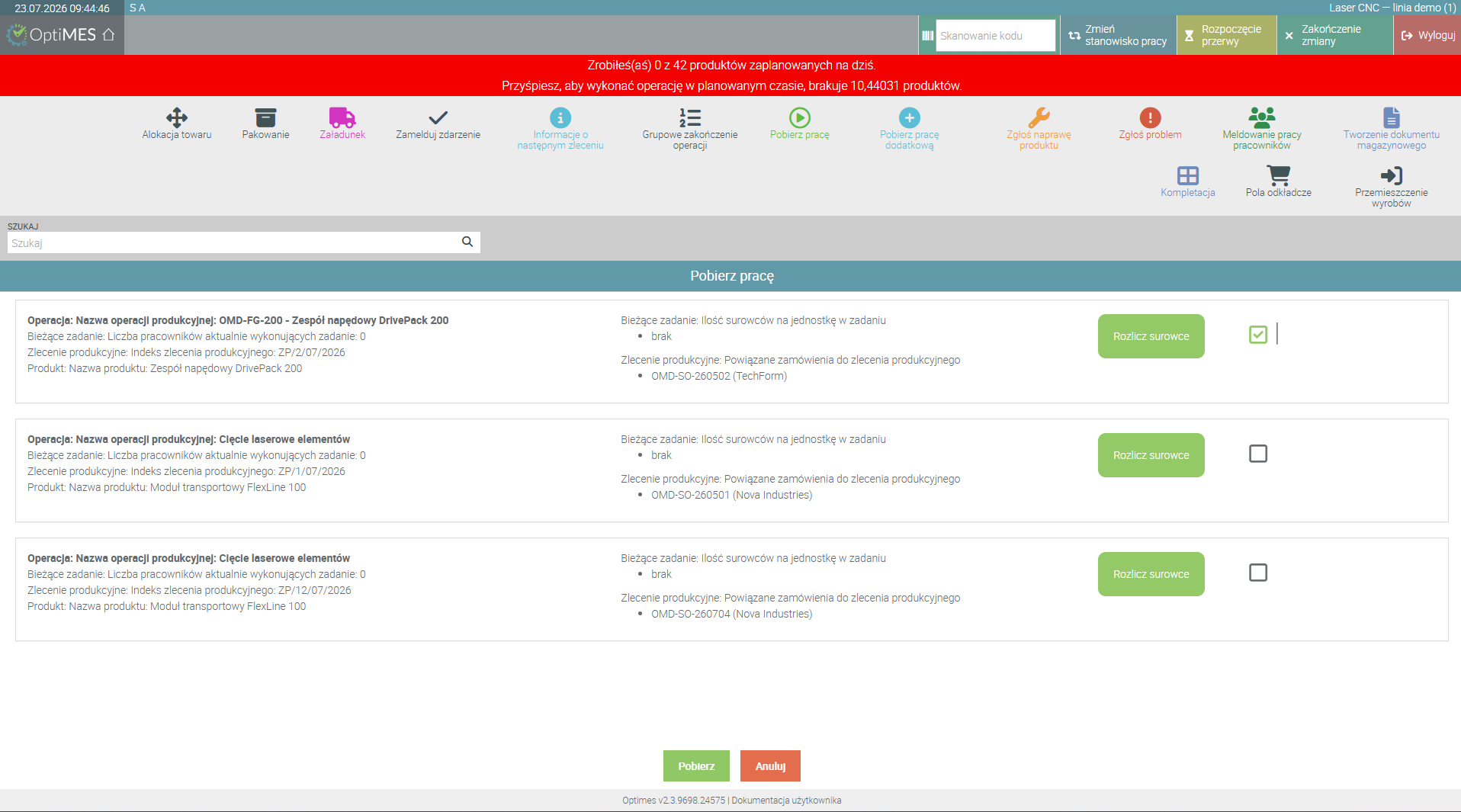Select Rozpoczęcie przerwy in top bar

coord(1227,35)
